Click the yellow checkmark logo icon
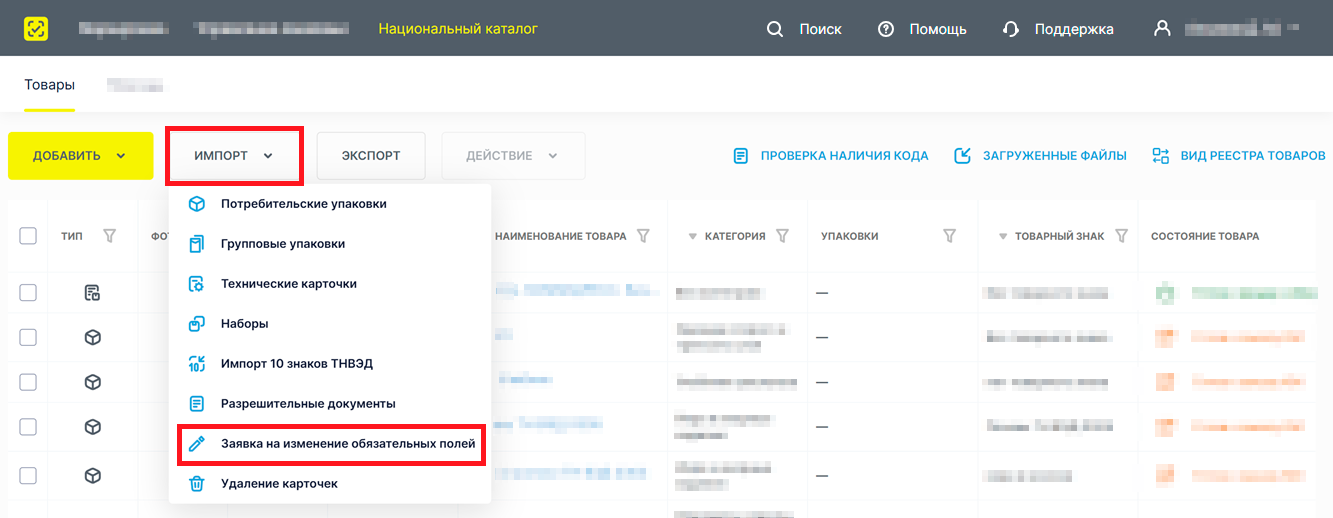 tap(36, 29)
